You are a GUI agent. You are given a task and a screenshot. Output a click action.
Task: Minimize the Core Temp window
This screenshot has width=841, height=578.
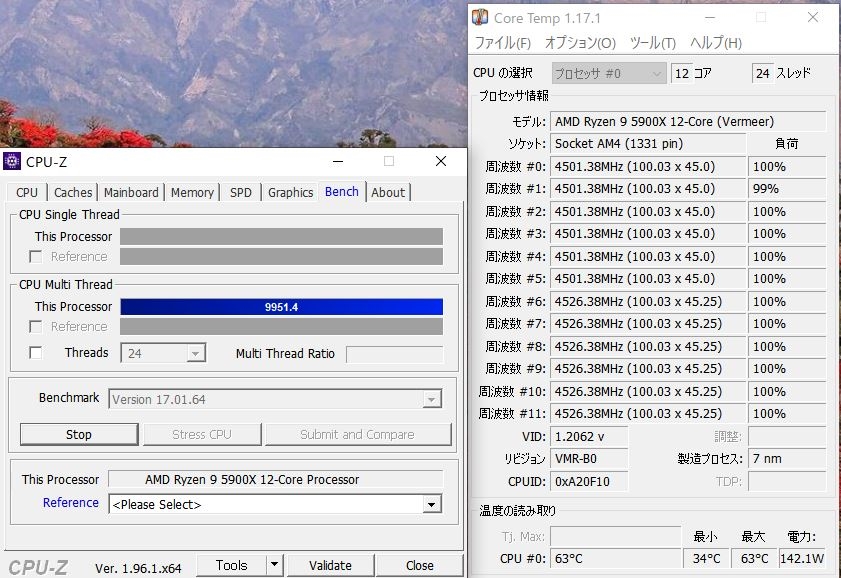click(710, 18)
